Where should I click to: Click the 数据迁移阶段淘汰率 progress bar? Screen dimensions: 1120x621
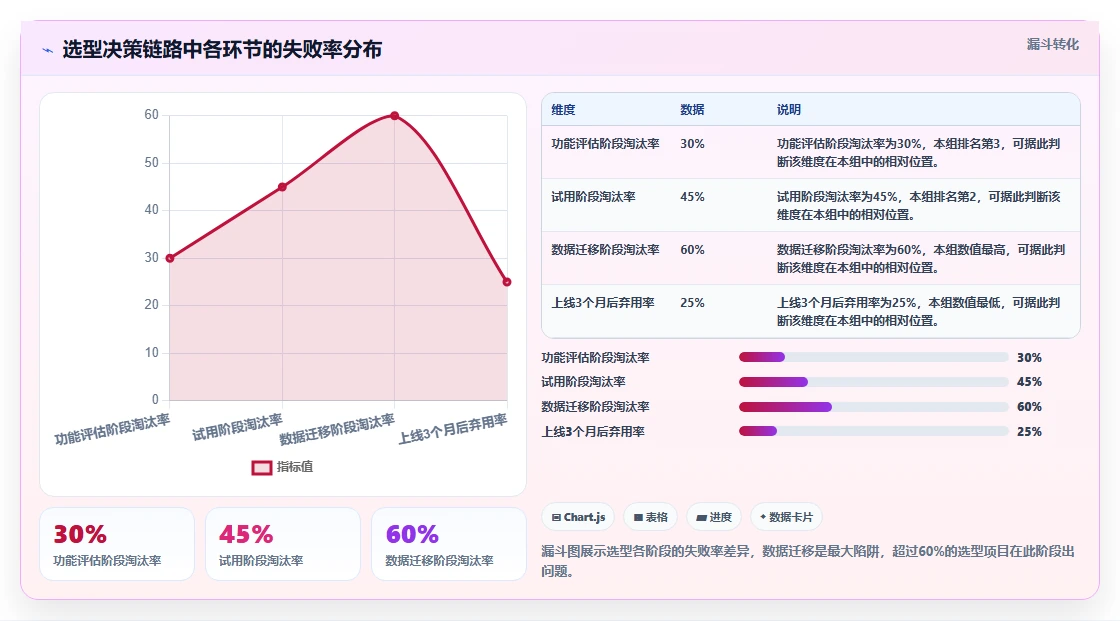(873, 407)
